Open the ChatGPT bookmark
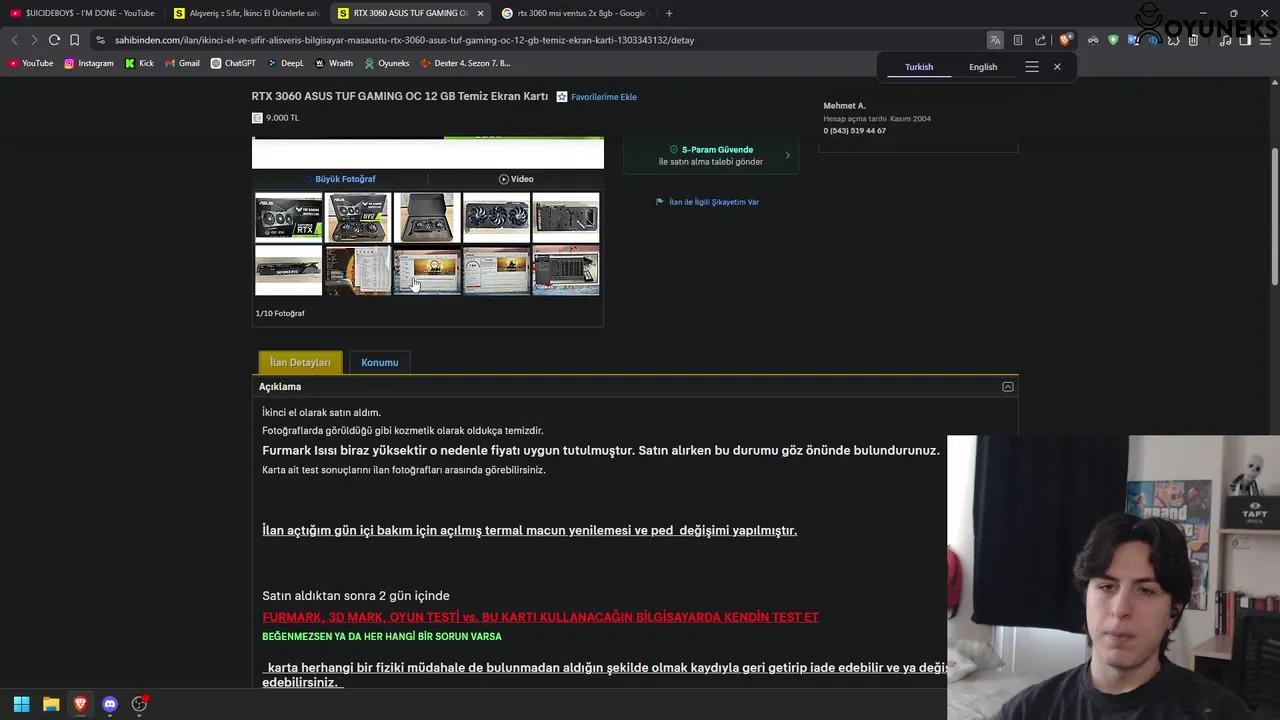The height and width of the screenshot is (720, 1280). [233, 63]
